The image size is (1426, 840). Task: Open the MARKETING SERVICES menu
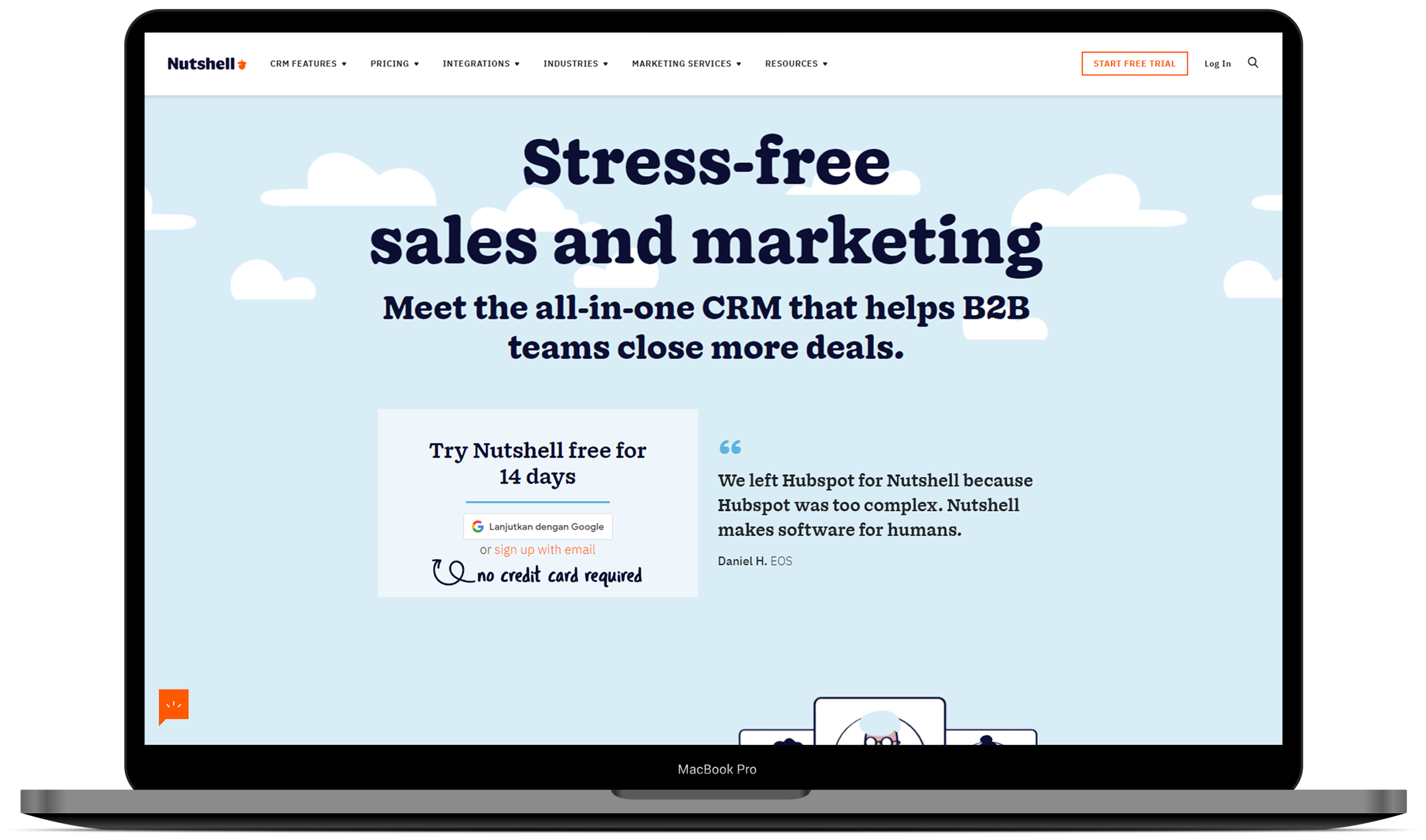686,63
